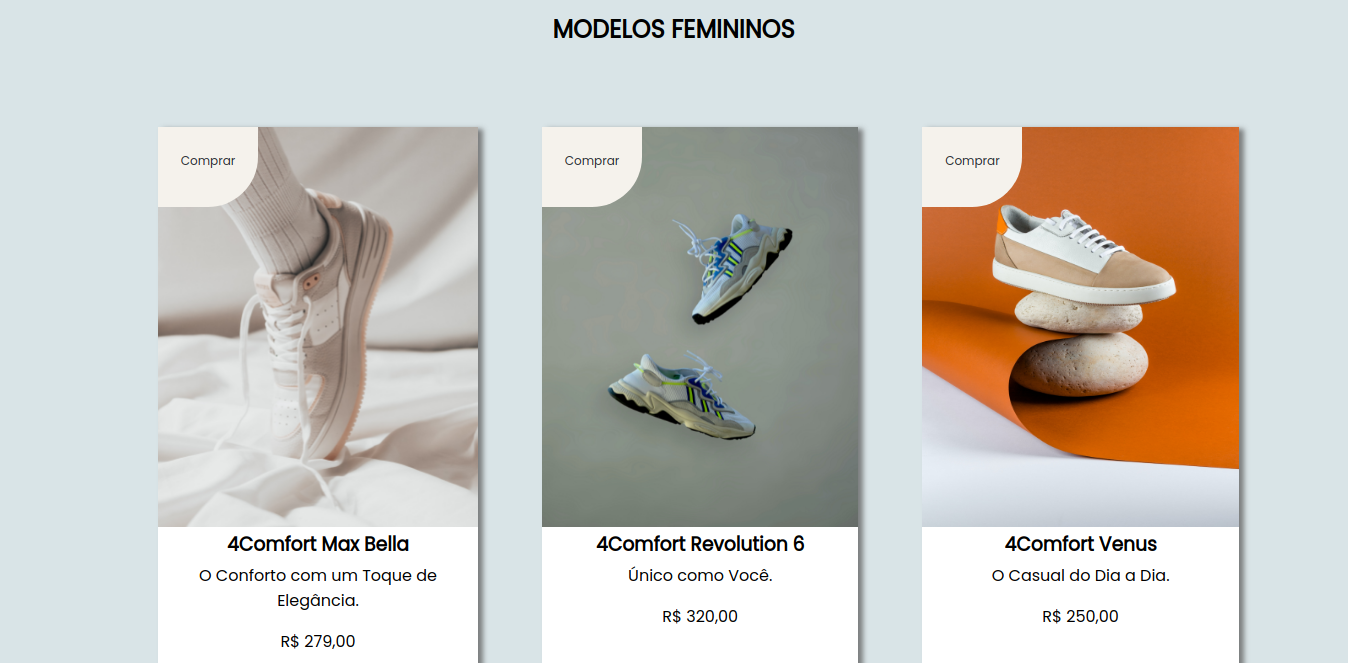The height and width of the screenshot is (663, 1348).
Task: Click Comprar on the Venus card
Action: click(972, 161)
